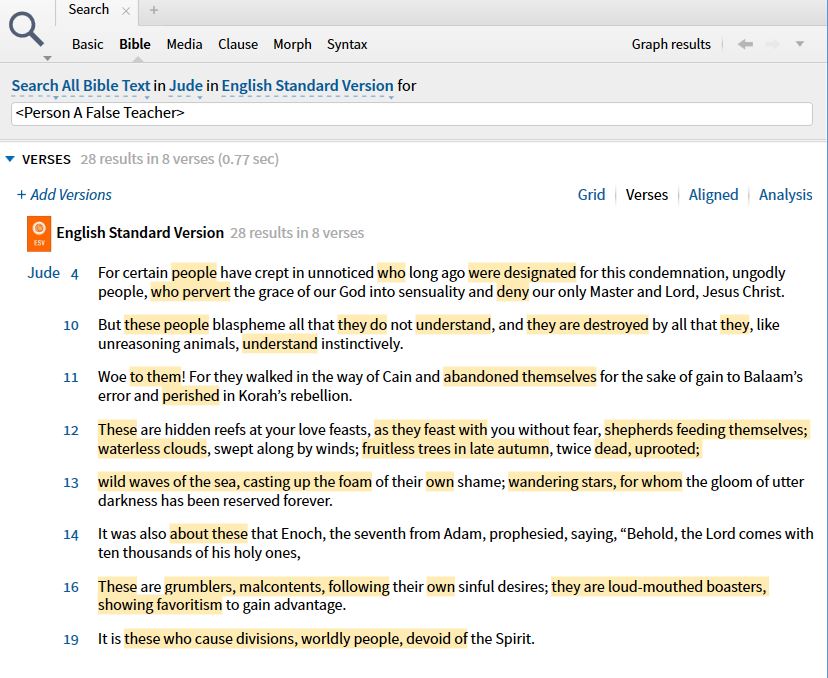The width and height of the screenshot is (828, 678).
Task: Open Graph results
Action: point(671,44)
